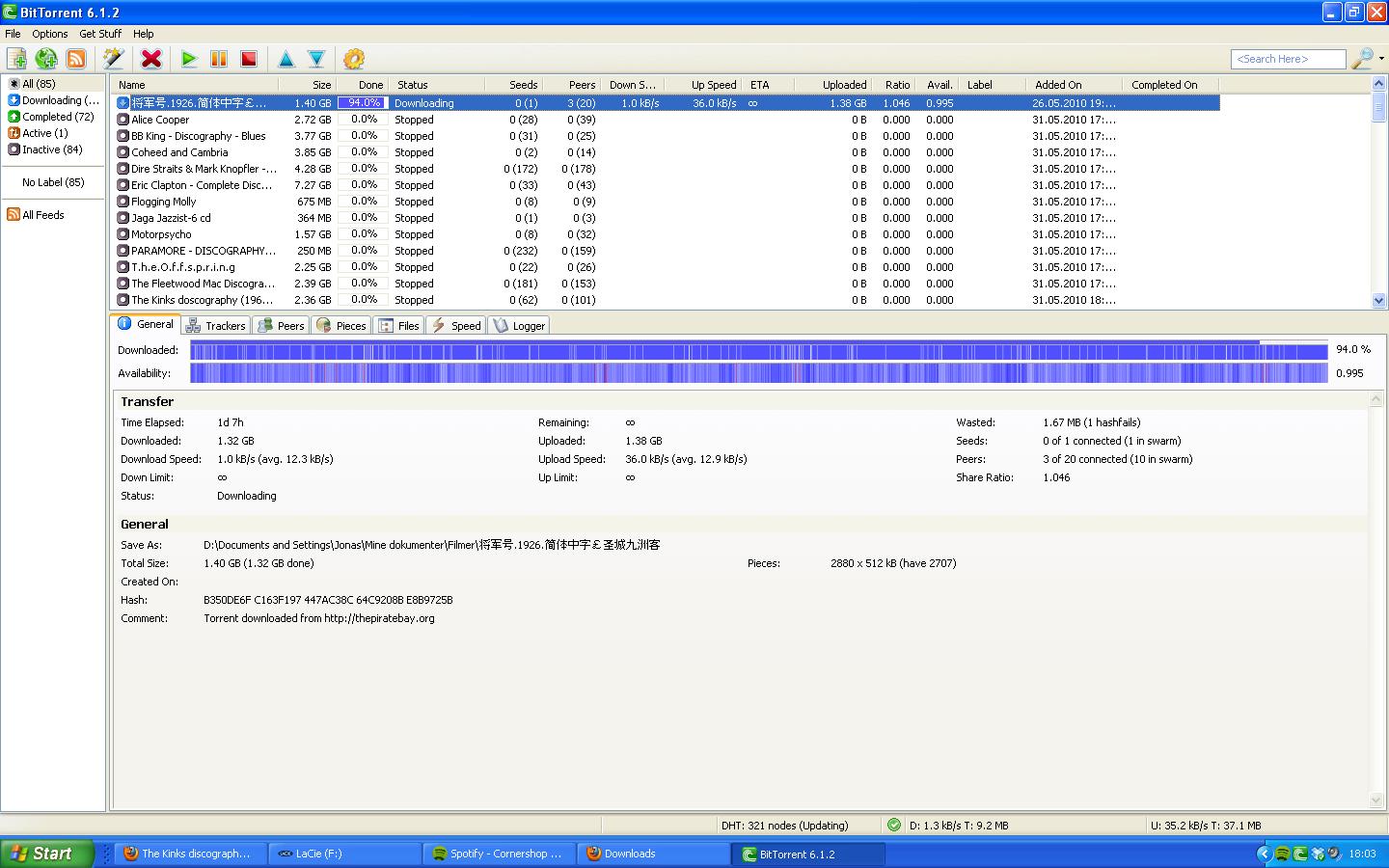Move torrent up the queue

pyautogui.click(x=286, y=59)
